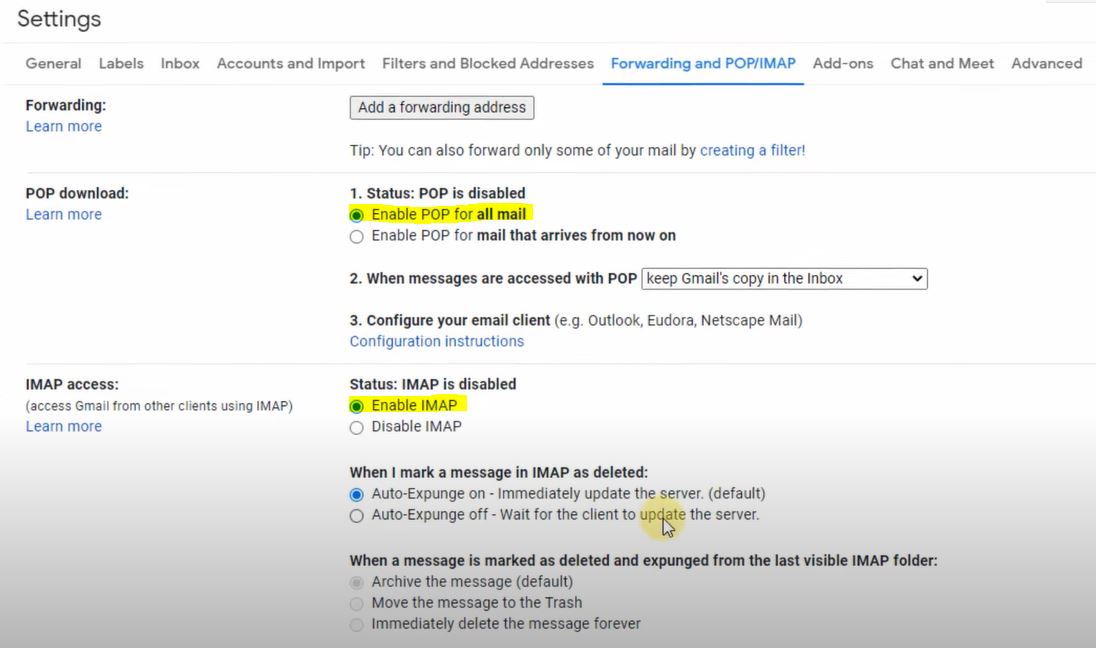The height and width of the screenshot is (648, 1096).
Task: Select Immediately delete the message forever
Action: click(356, 624)
